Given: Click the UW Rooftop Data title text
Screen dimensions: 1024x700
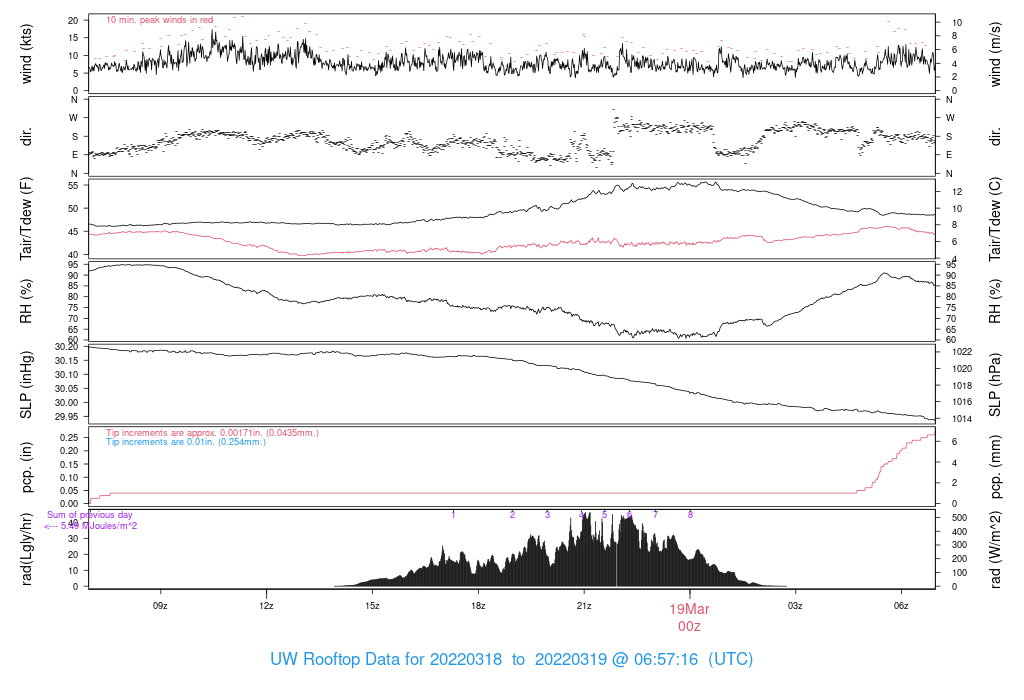Looking at the screenshot, I should [511, 660].
